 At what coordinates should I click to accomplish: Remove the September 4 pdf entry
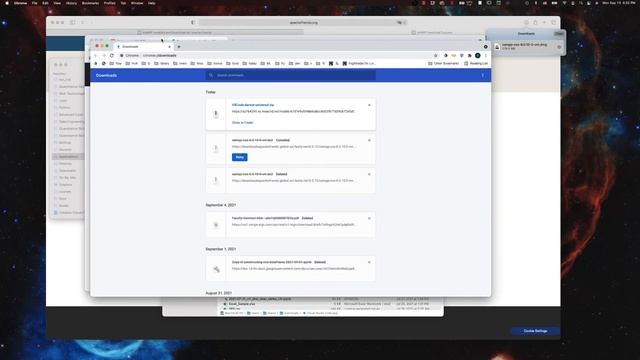pyautogui.click(x=369, y=218)
